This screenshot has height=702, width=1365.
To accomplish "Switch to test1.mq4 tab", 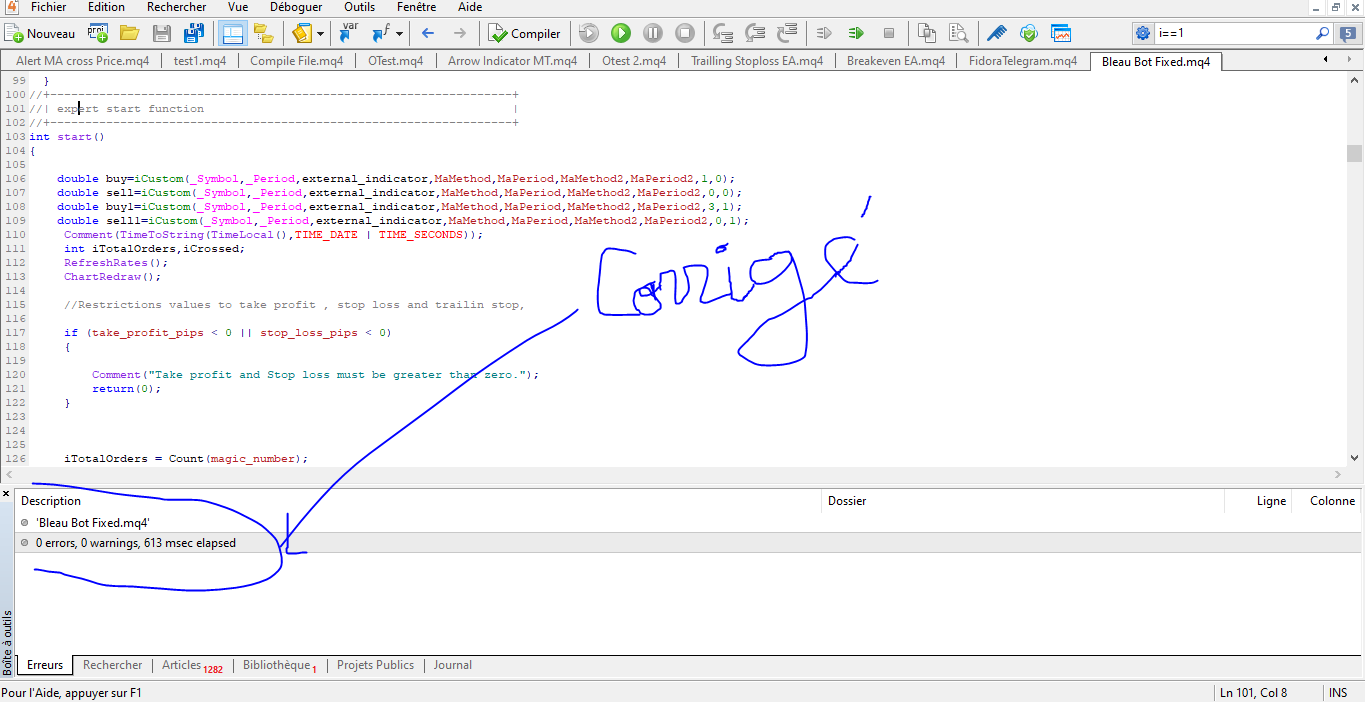I will coord(200,61).
